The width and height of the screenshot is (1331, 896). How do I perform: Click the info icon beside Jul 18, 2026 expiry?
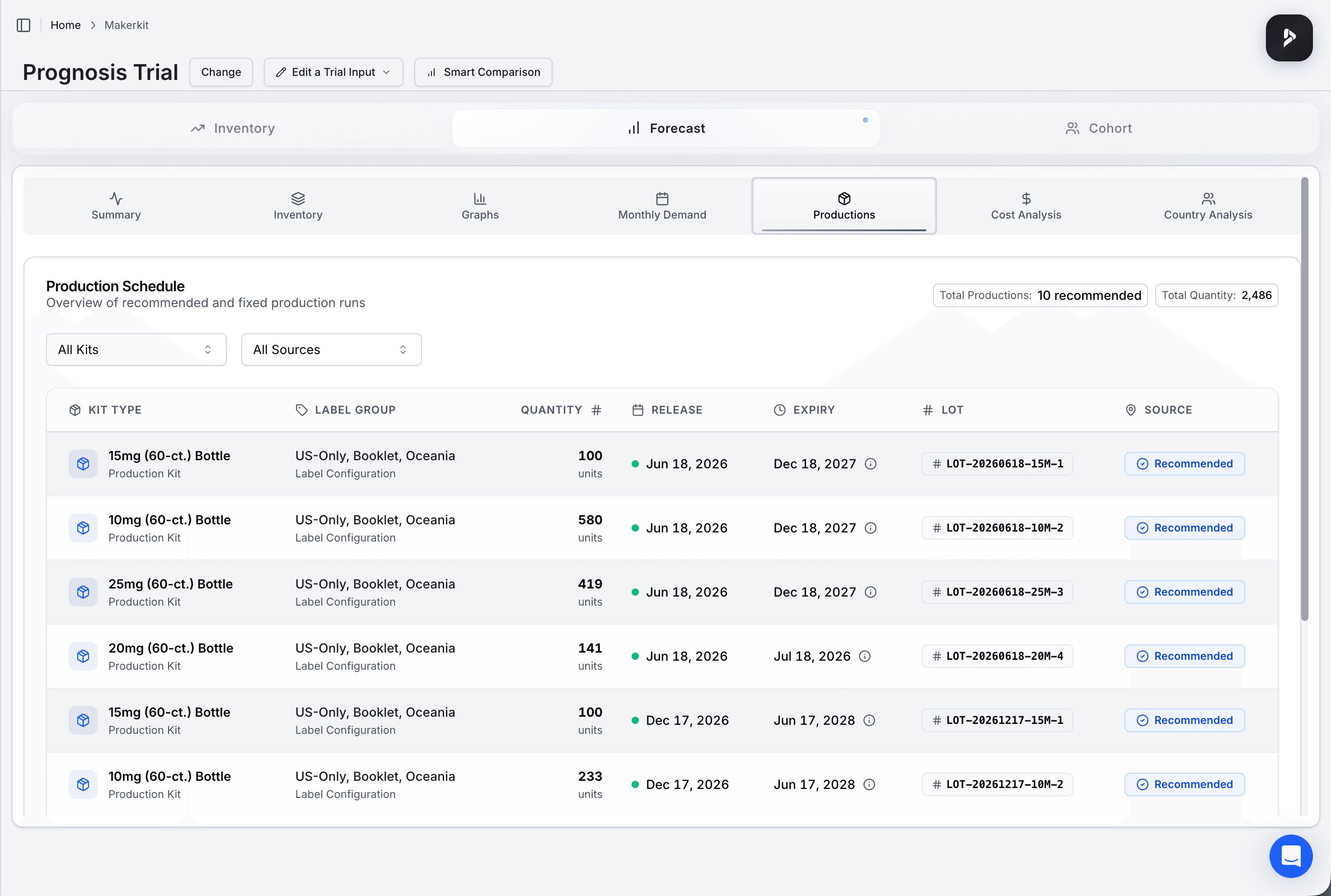[x=865, y=656]
